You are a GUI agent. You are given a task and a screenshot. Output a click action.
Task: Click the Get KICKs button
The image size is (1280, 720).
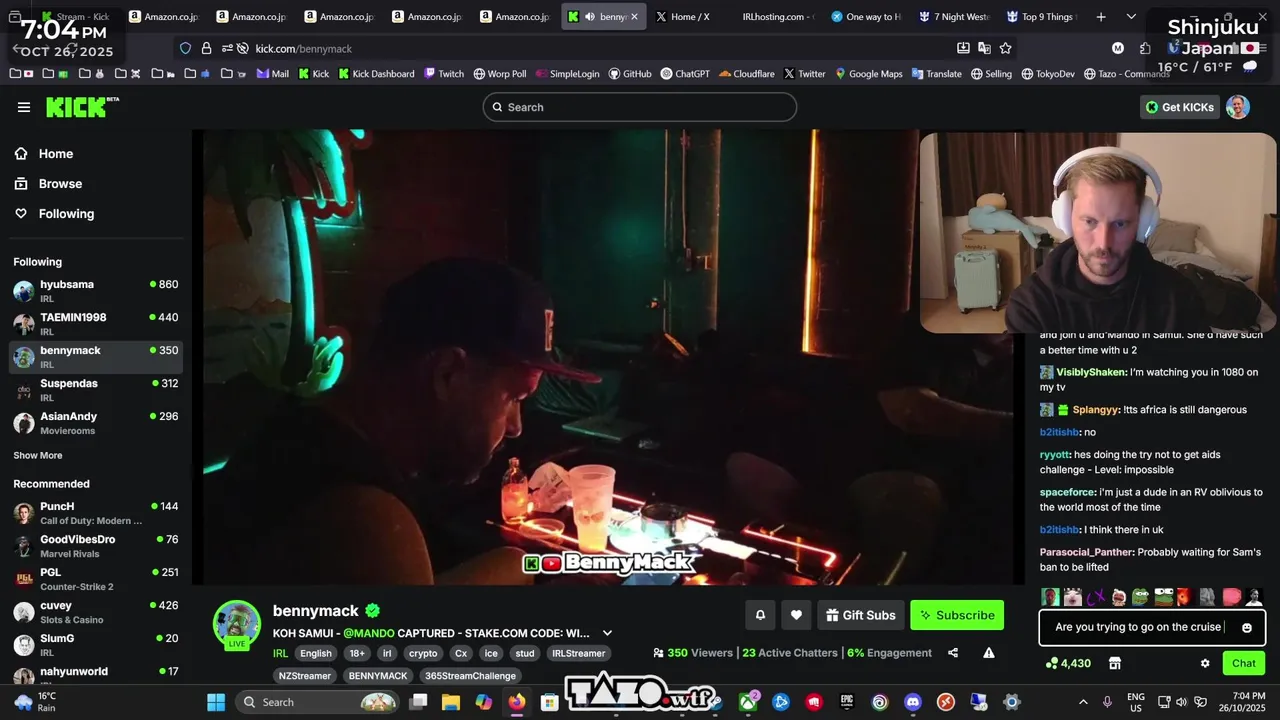pyautogui.click(x=1179, y=107)
